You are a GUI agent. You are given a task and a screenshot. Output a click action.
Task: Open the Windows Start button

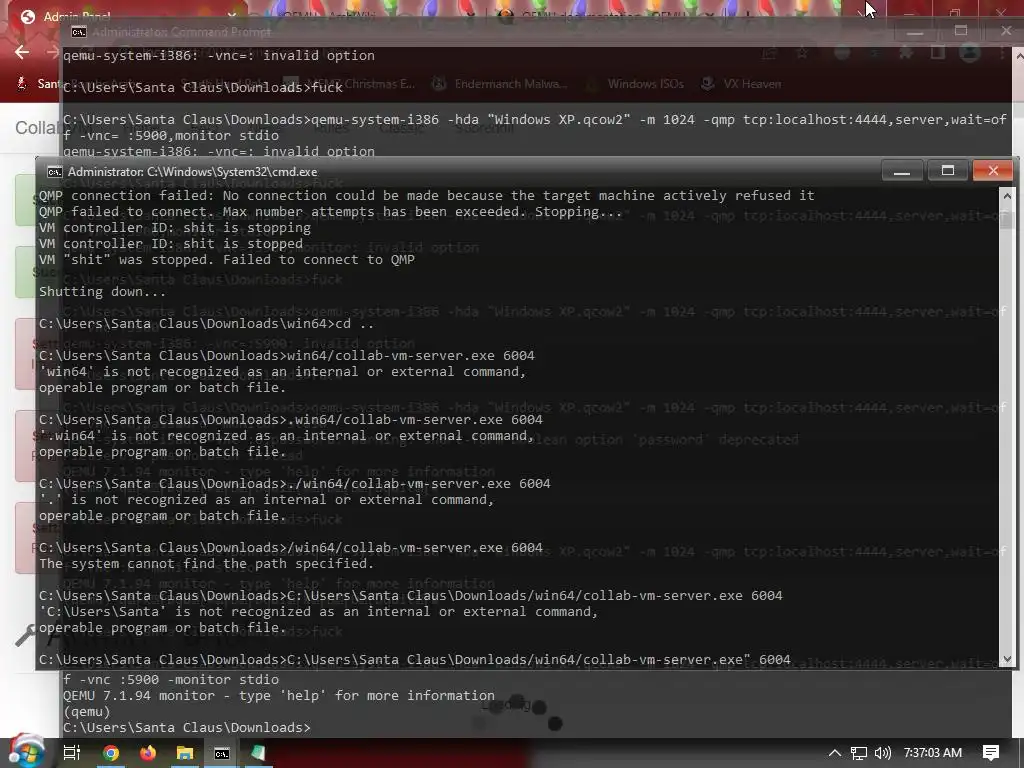tap(26, 752)
